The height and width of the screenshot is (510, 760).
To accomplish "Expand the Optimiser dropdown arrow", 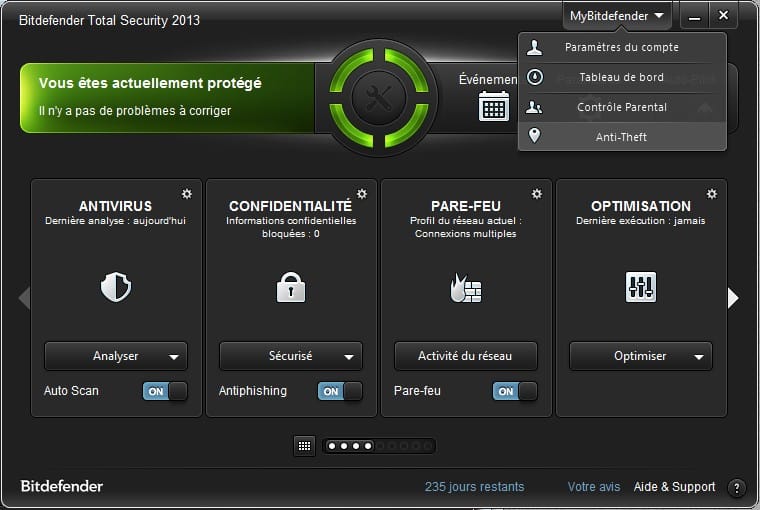I will (x=698, y=357).
